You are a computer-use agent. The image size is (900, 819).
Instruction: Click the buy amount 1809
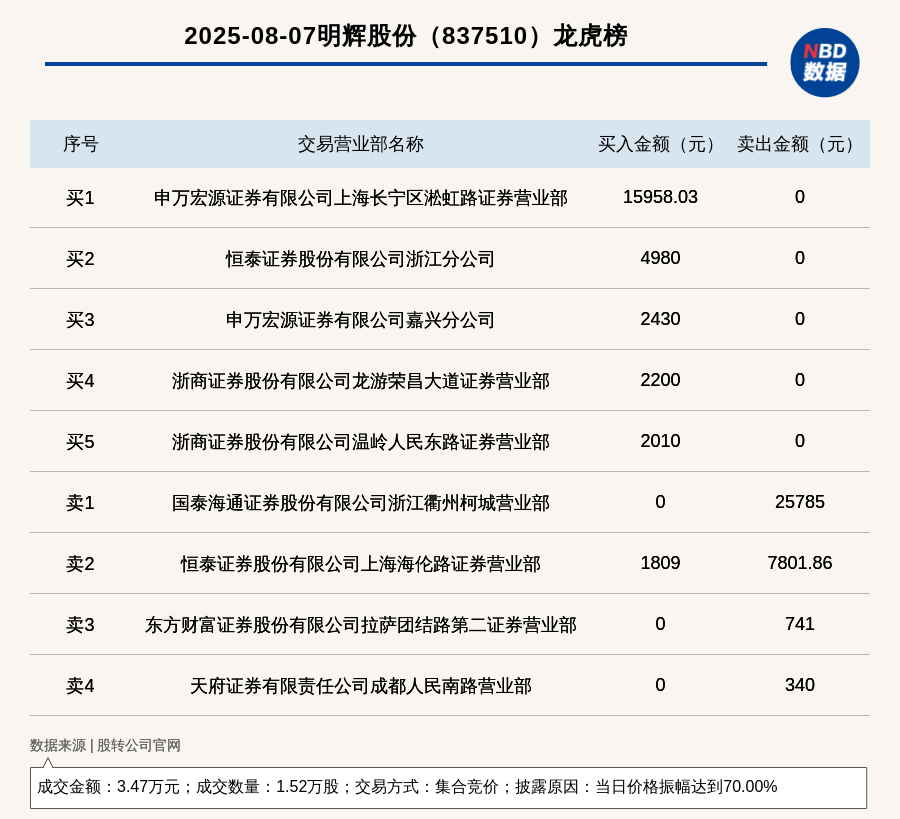point(660,562)
